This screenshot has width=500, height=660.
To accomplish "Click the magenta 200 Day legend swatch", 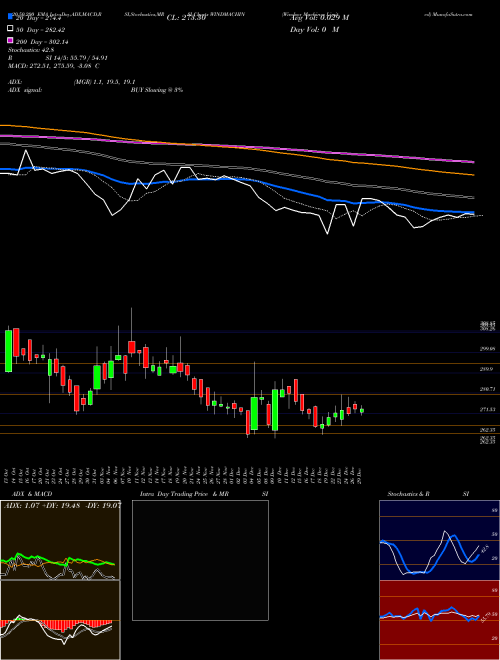I will point(10,41).
